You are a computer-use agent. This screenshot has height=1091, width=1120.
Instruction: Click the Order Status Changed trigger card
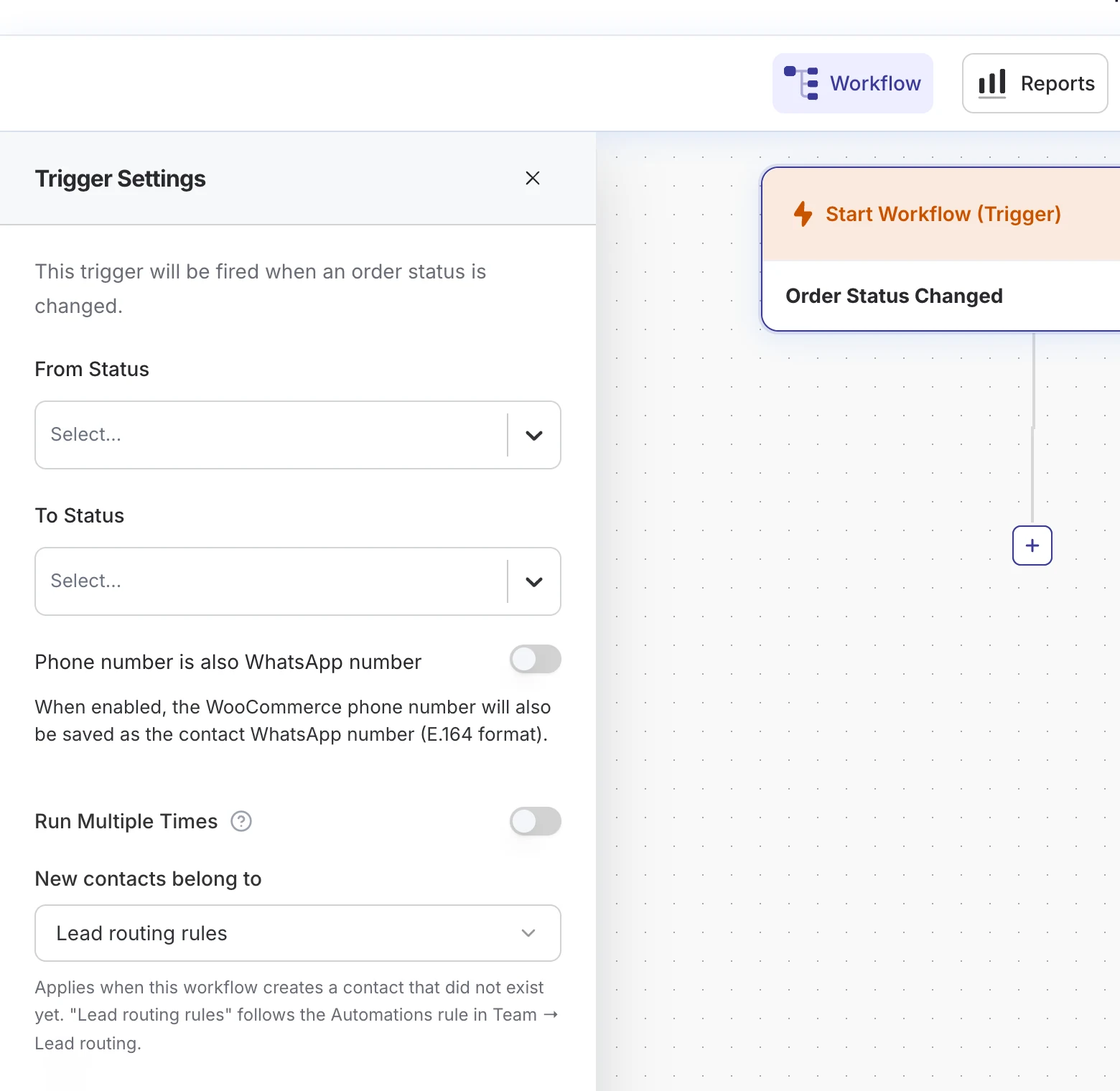click(941, 296)
